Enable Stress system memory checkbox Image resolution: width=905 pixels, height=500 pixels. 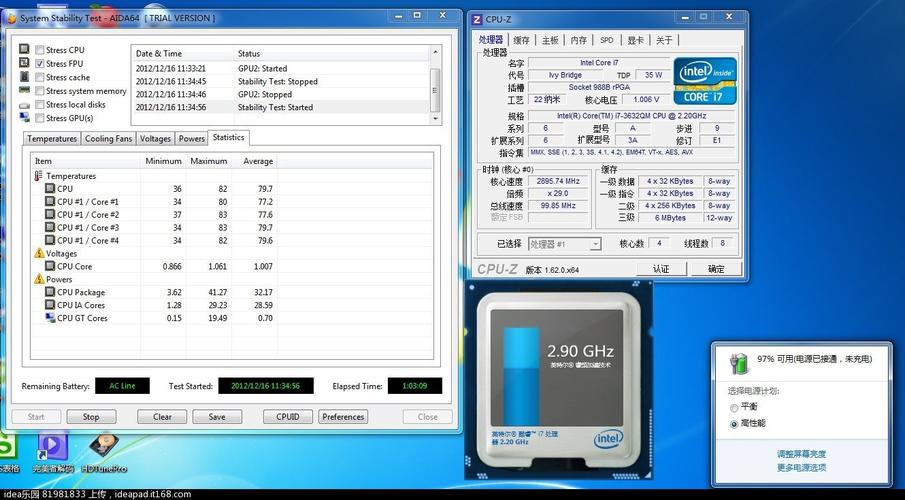40,91
